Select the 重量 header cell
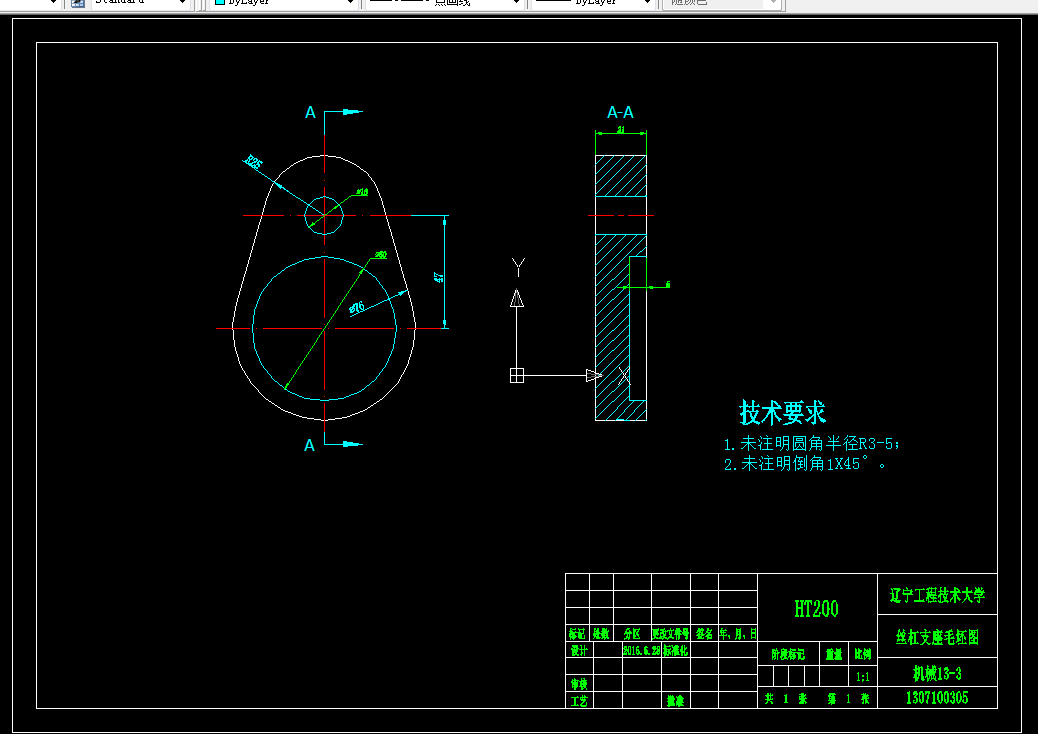The height and width of the screenshot is (734, 1038). coord(834,655)
